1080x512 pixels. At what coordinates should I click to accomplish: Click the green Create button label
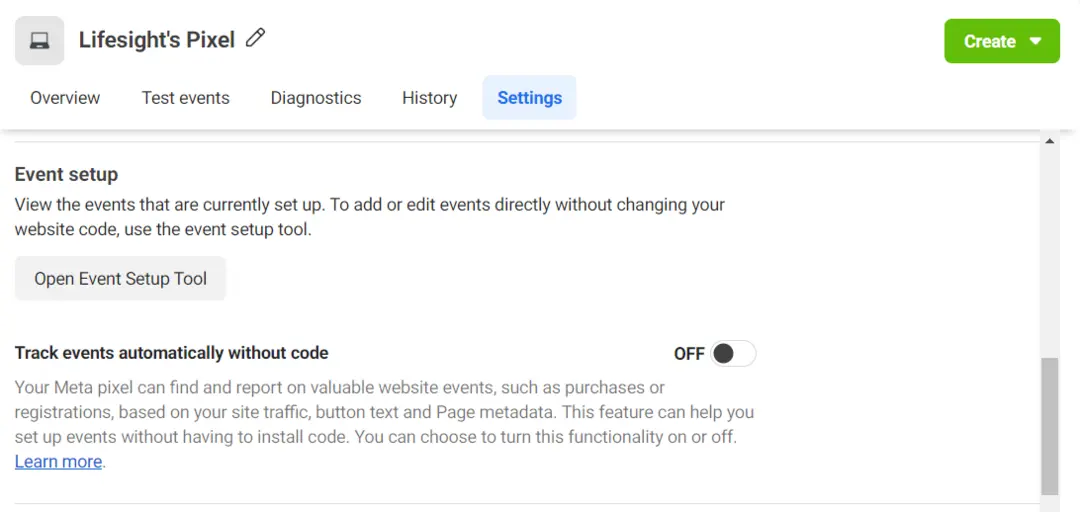(x=990, y=41)
